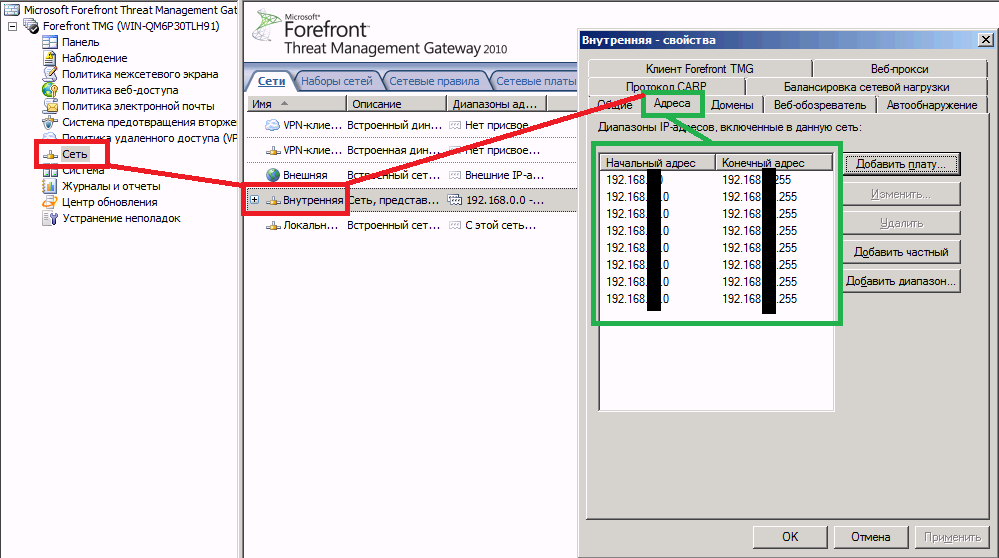
Task: Switch to the Наборы сетей tab
Action: click(x=336, y=81)
